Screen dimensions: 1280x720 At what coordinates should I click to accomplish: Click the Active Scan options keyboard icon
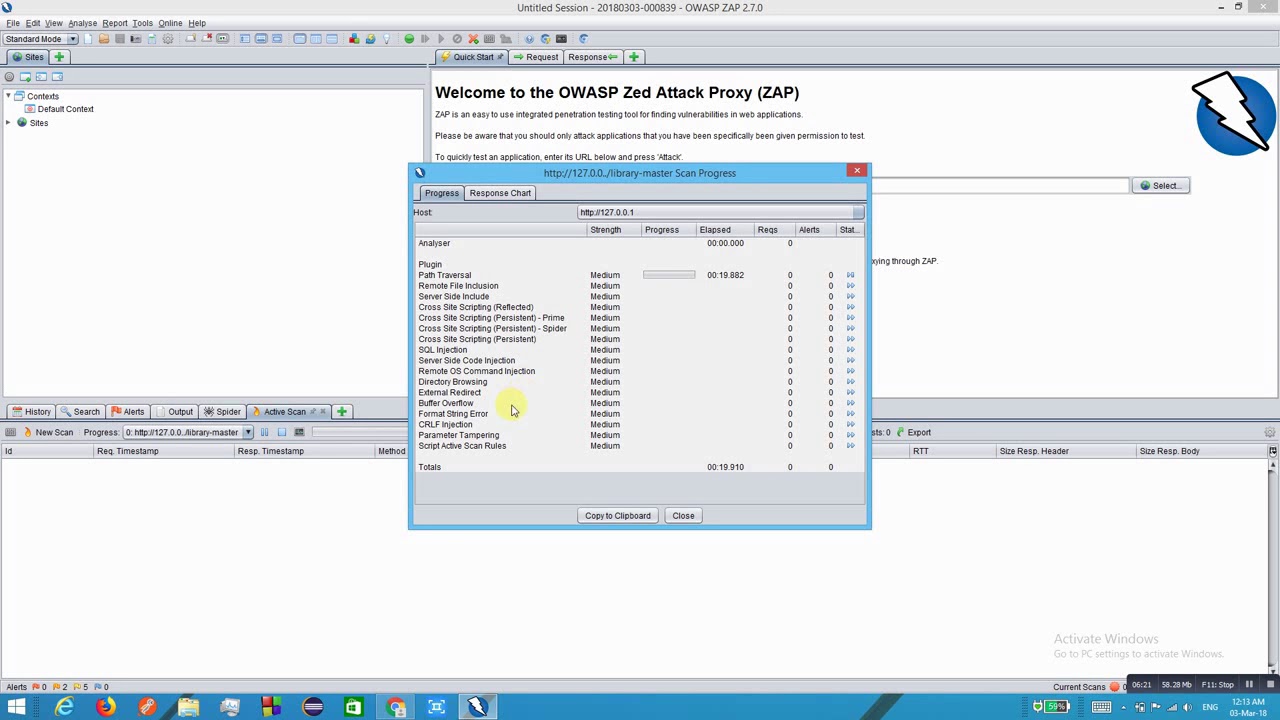pos(10,432)
